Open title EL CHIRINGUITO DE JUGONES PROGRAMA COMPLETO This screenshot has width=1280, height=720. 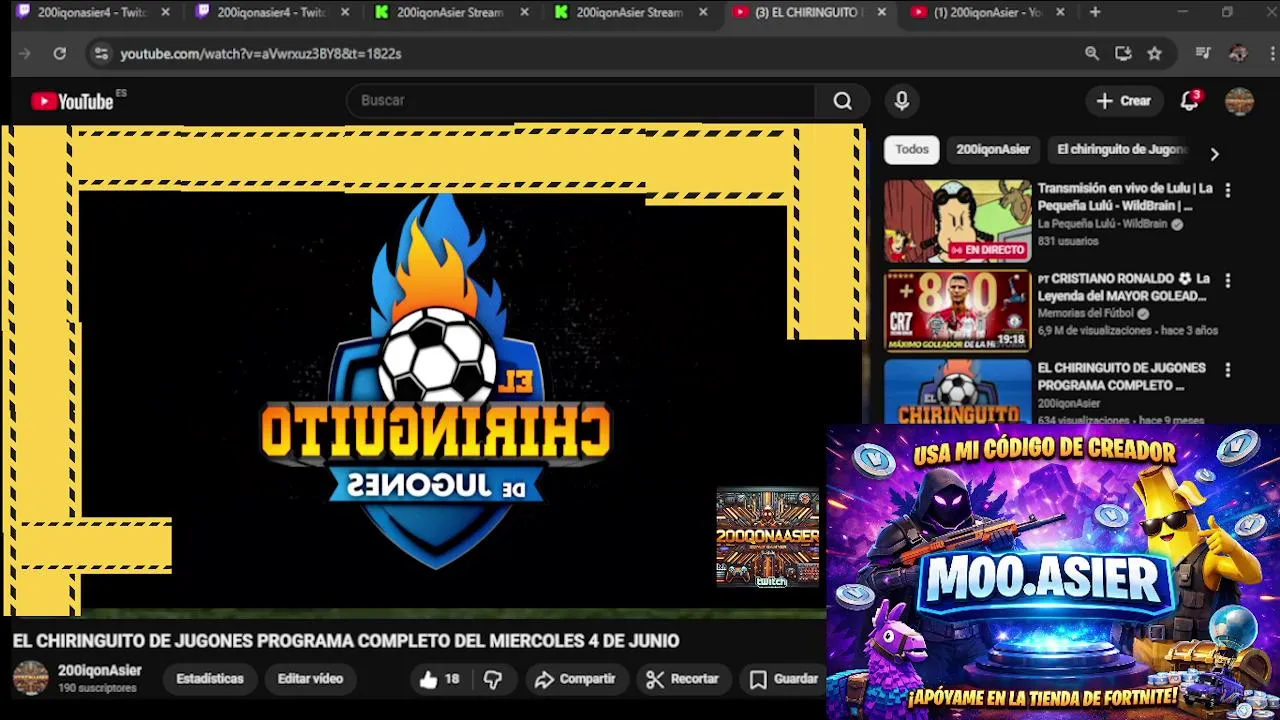1121,377
